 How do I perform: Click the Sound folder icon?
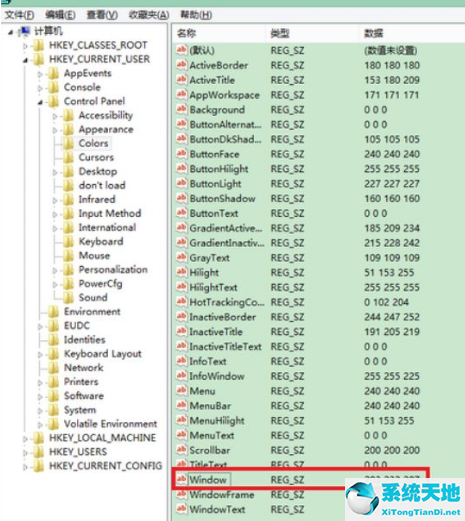click(x=68, y=298)
